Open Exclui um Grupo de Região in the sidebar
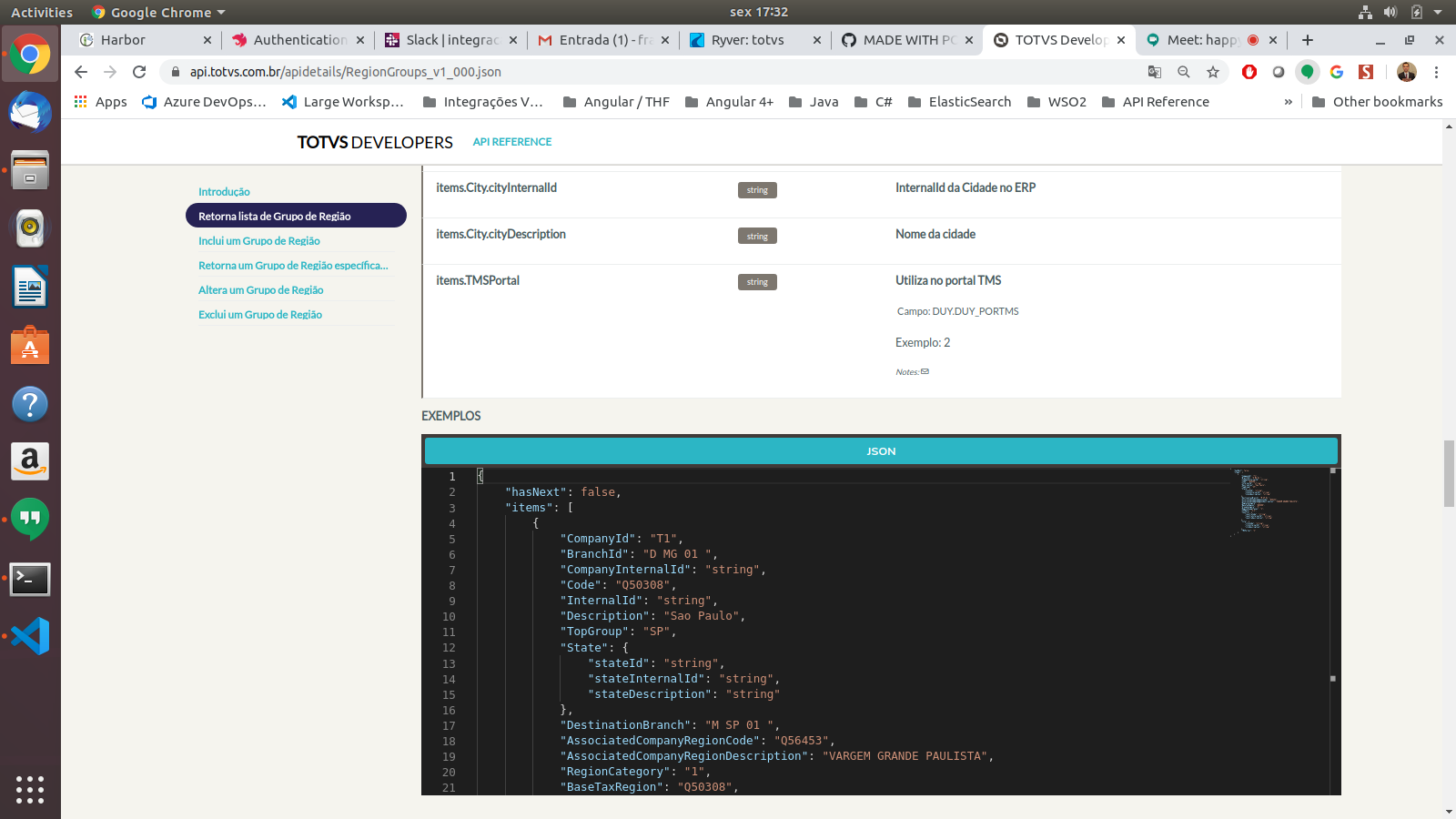 [260, 314]
